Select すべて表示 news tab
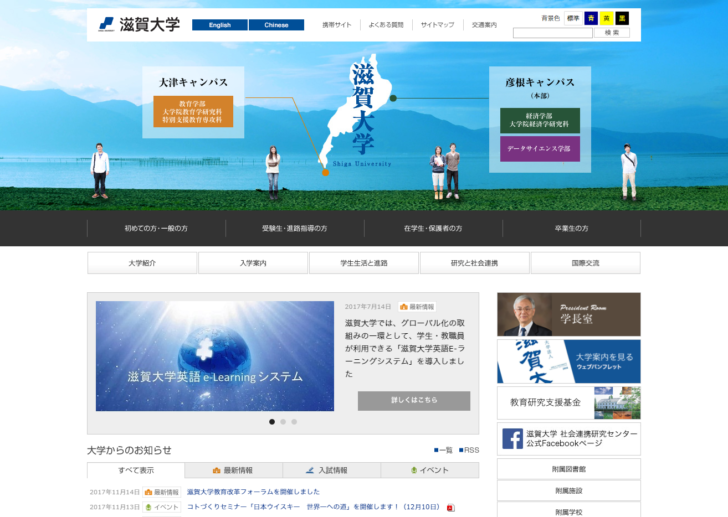Image resolution: width=728 pixels, height=517 pixels. coord(136,470)
